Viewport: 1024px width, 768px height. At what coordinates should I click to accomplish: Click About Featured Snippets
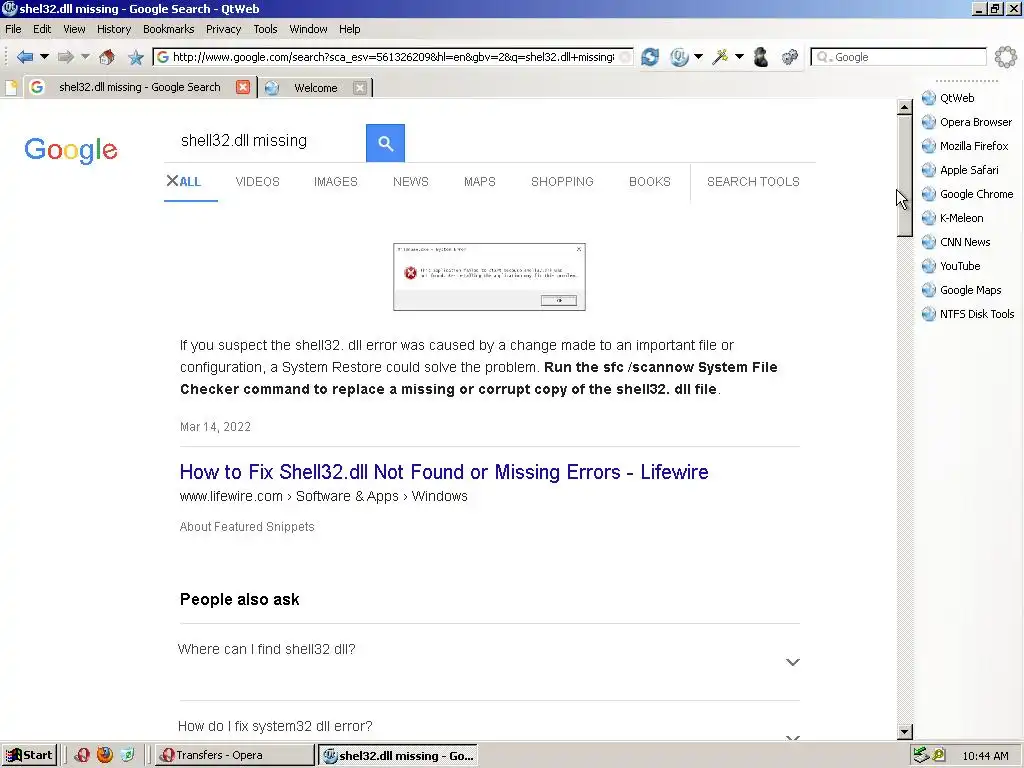pos(247,526)
